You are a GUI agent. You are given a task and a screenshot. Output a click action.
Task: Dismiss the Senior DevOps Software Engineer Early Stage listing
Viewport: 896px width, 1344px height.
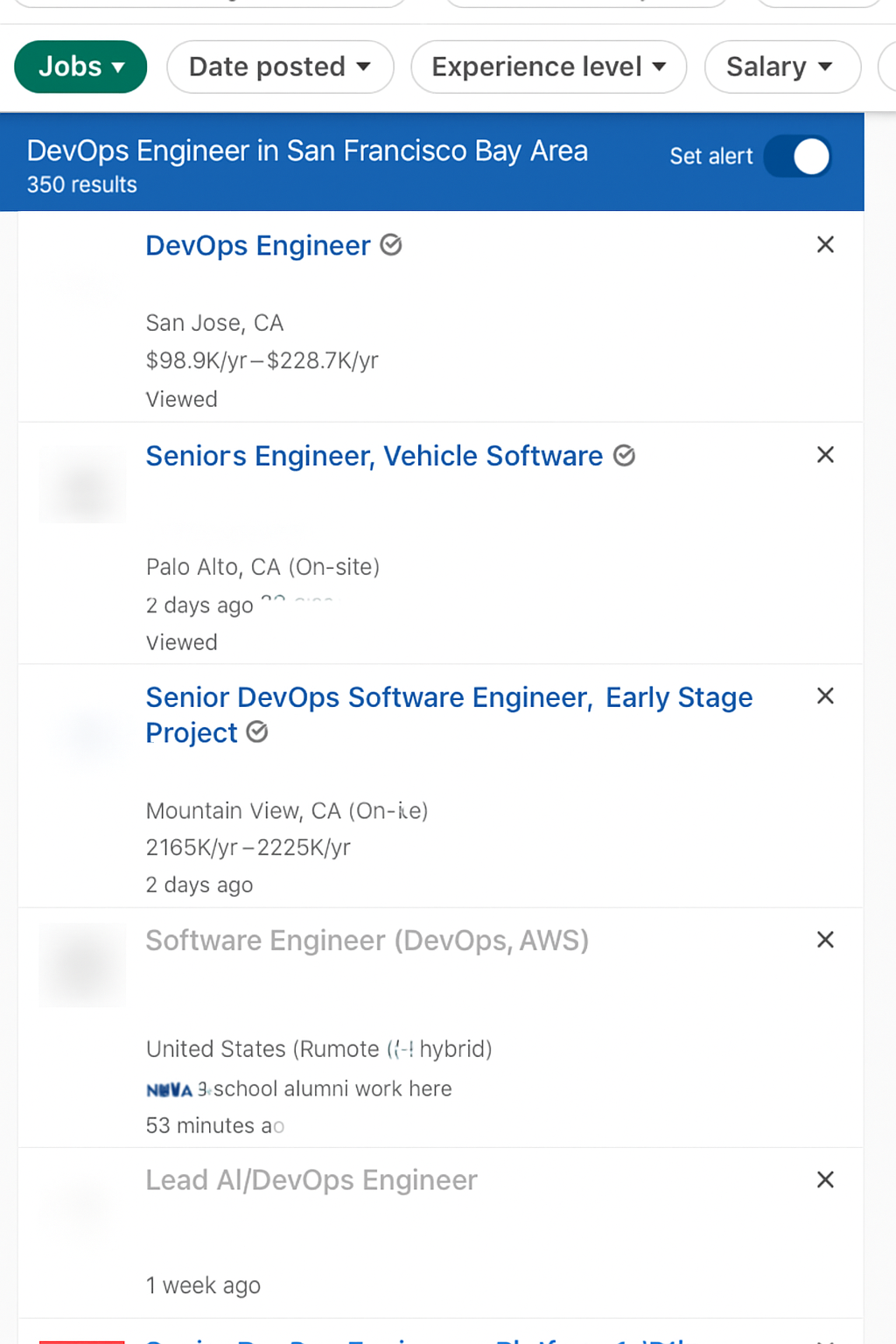pos(825,696)
